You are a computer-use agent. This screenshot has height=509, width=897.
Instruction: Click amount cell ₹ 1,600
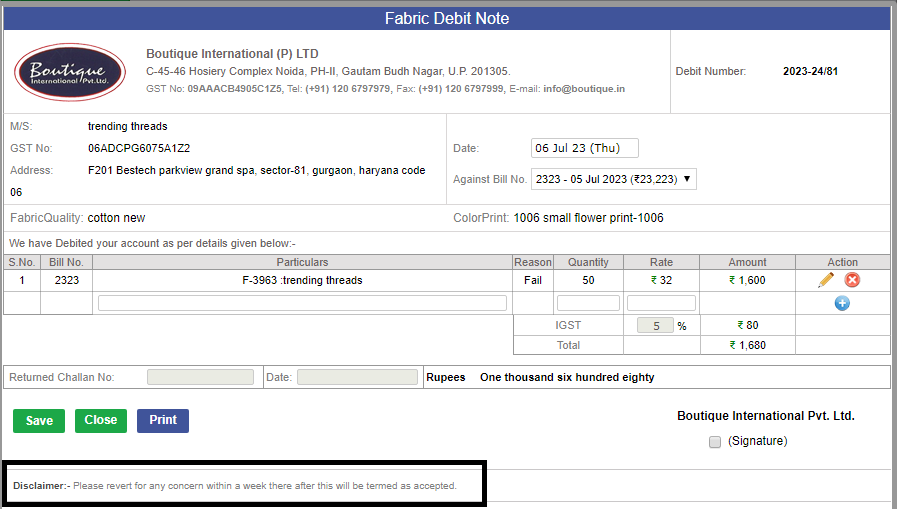pyautogui.click(x=747, y=280)
